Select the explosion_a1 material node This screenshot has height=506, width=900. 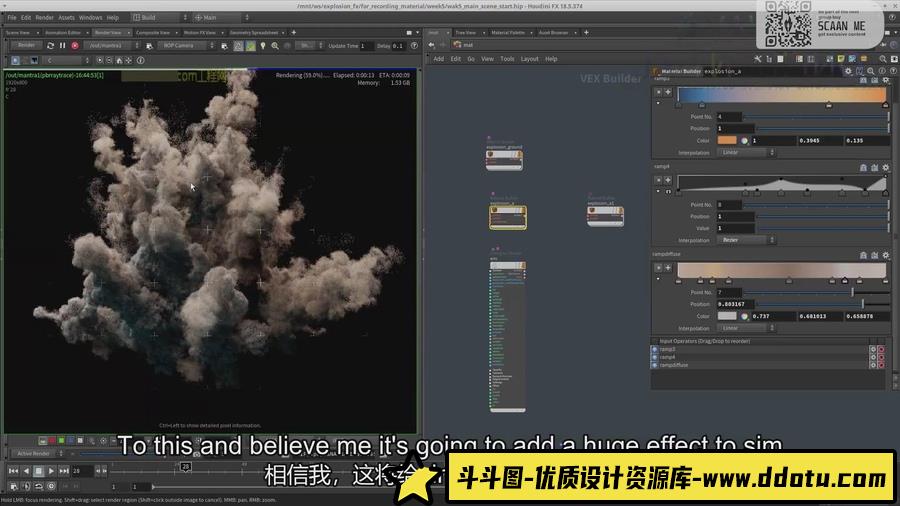[605, 216]
